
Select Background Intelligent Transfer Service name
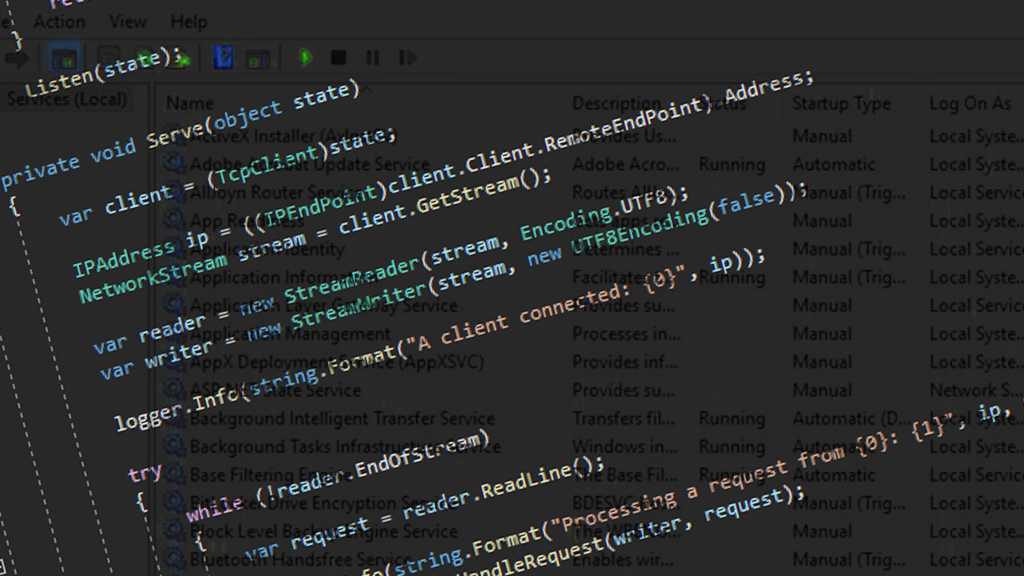tap(342, 419)
